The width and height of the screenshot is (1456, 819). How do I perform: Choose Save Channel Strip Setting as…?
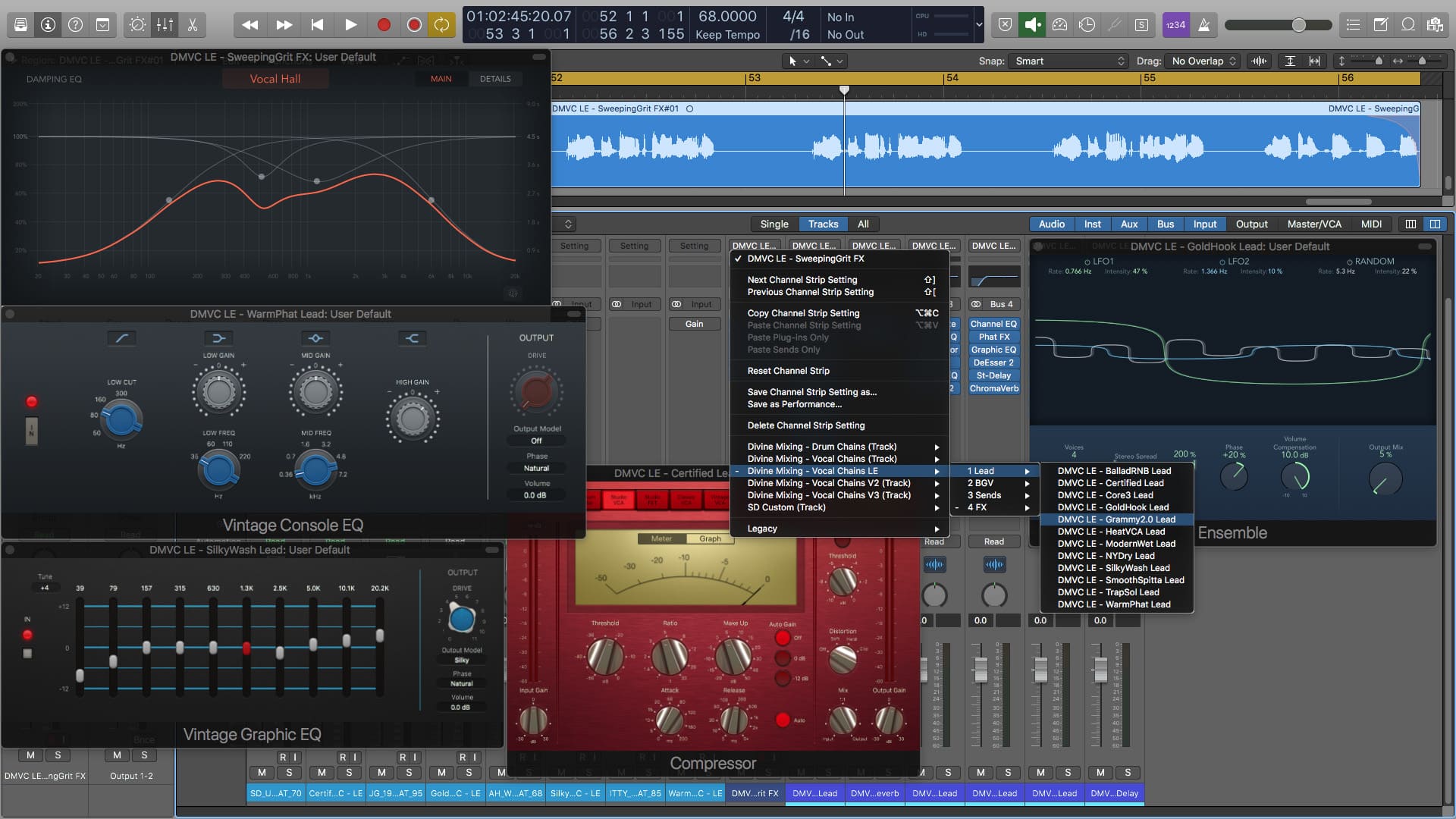coord(839,392)
